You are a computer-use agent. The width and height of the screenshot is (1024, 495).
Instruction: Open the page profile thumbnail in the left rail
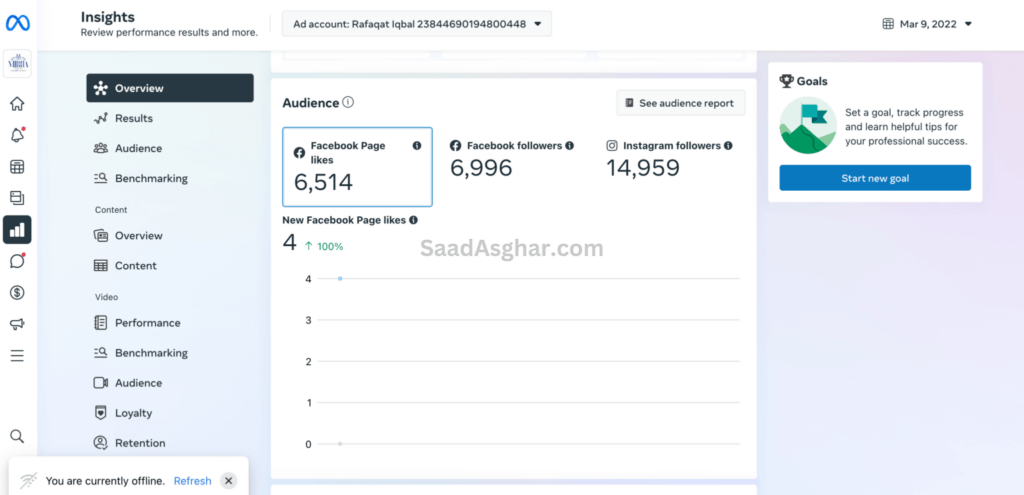(17, 64)
